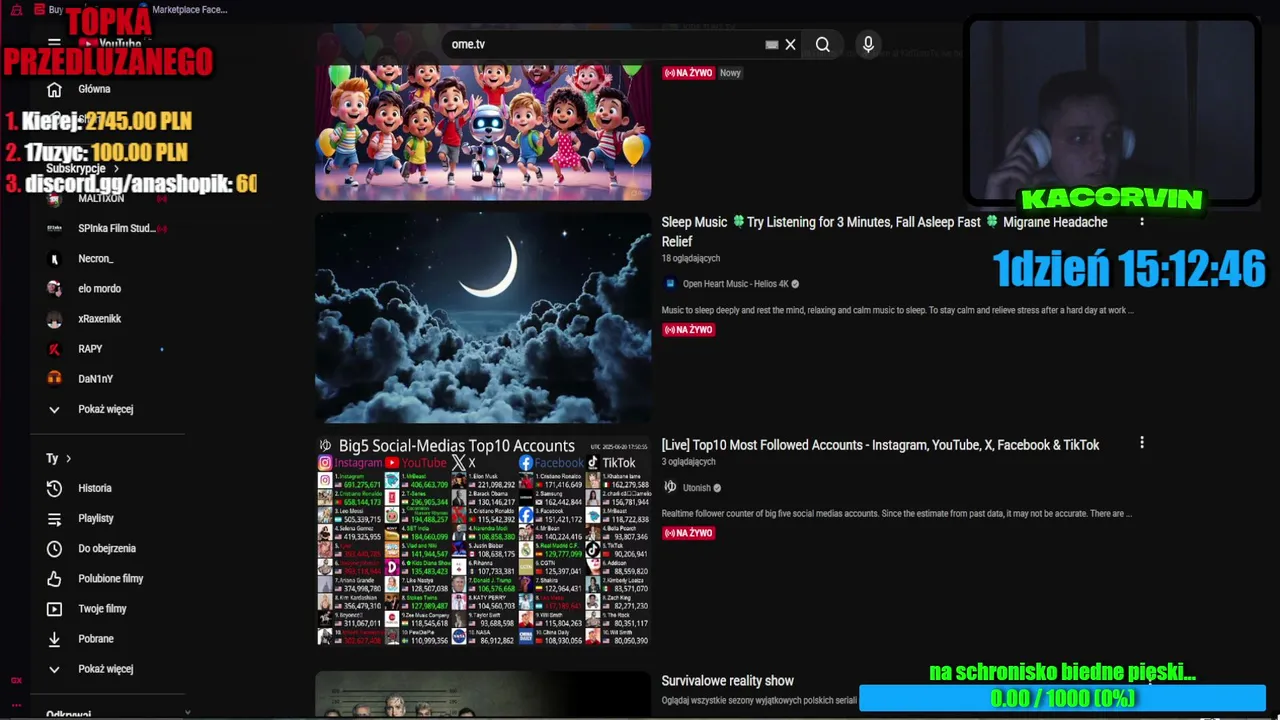Open the on-screen keyboard icon in search box
Image resolution: width=1280 pixels, height=720 pixels.
coord(771,44)
